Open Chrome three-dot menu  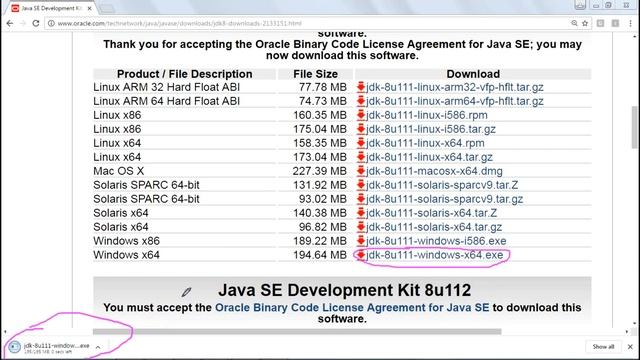click(x=631, y=23)
